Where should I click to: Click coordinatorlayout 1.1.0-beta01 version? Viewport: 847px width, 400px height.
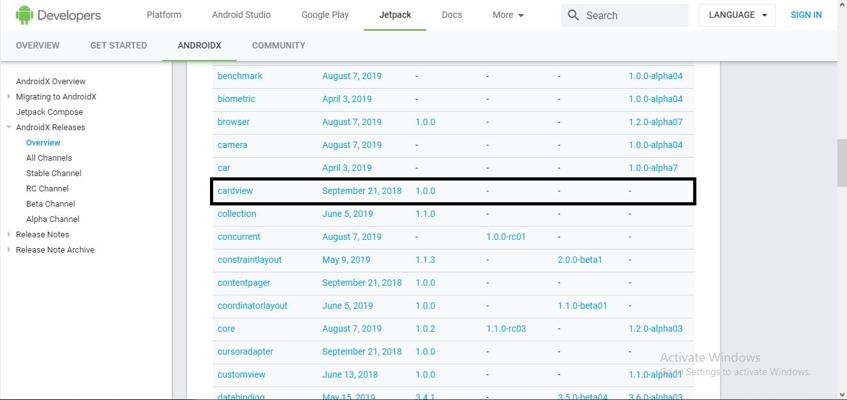point(582,306)
